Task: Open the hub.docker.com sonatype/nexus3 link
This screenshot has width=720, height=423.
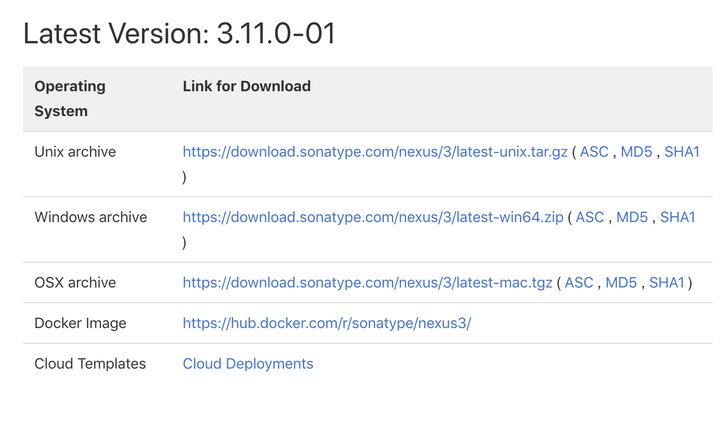Action: pos(327,323)
